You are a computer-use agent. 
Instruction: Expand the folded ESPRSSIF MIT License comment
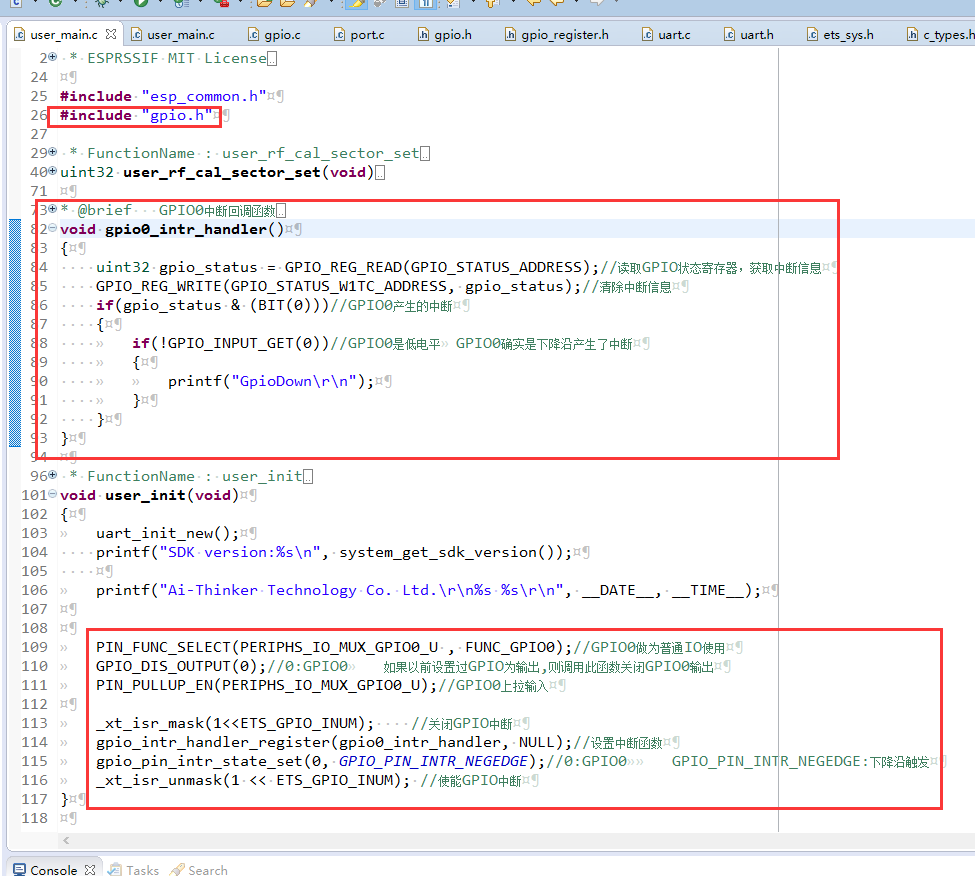(x=53, y=57)
